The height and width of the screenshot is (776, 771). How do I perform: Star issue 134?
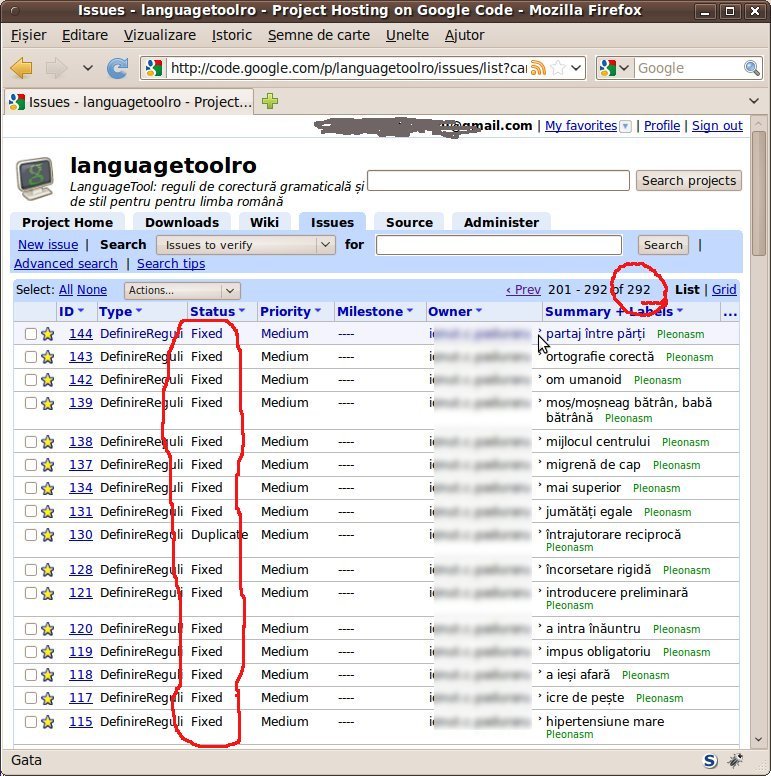pyautogui.click(x=48, y=488)
